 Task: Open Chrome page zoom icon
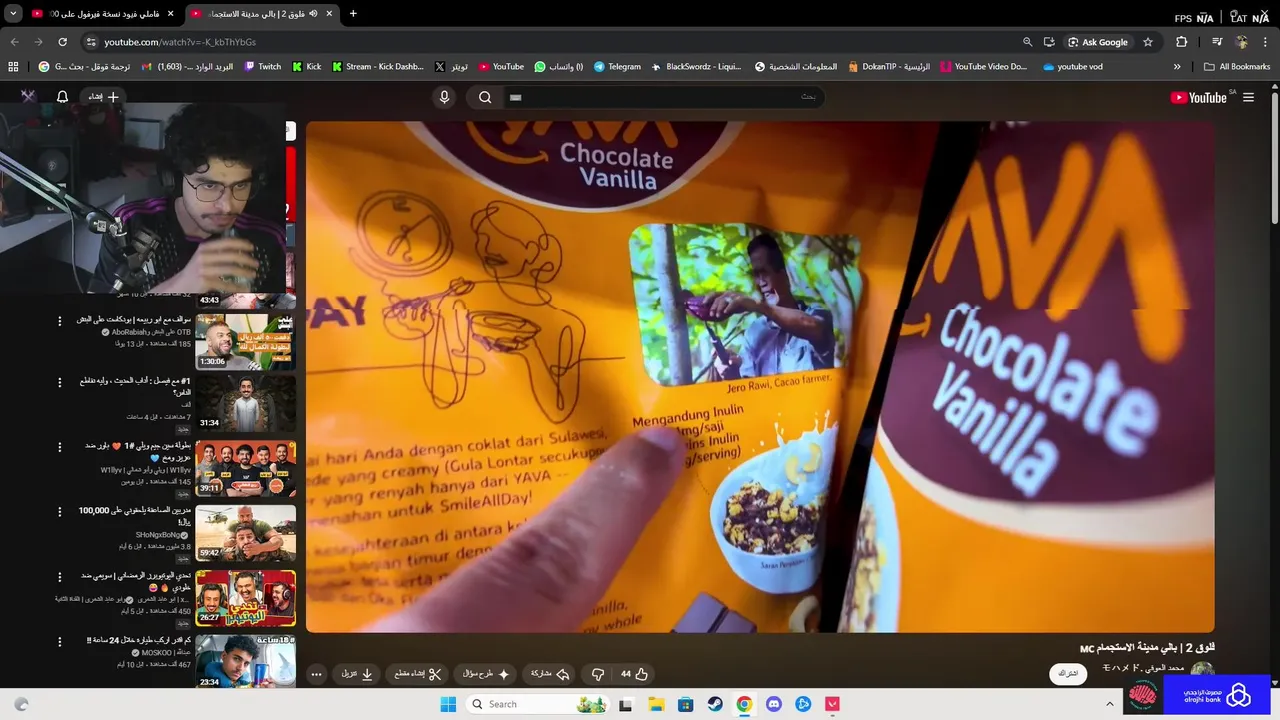[1027, 42]
